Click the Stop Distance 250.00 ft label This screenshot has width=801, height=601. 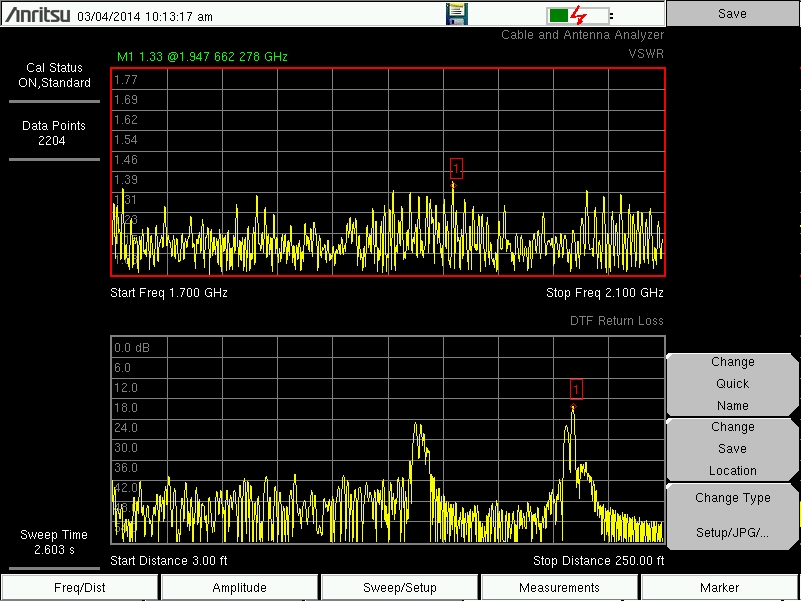coord(598,560)
